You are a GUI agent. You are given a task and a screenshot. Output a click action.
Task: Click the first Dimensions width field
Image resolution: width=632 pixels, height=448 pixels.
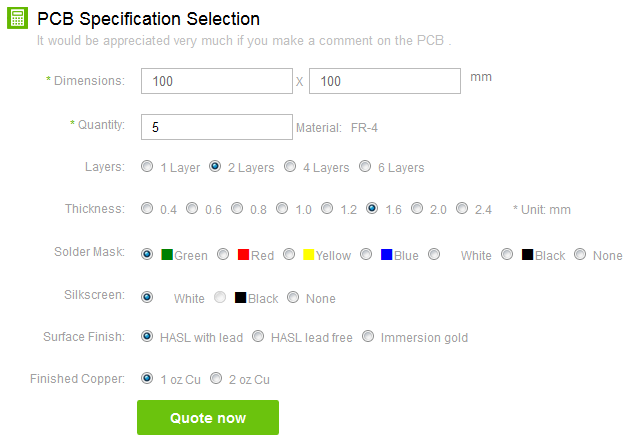216,81
